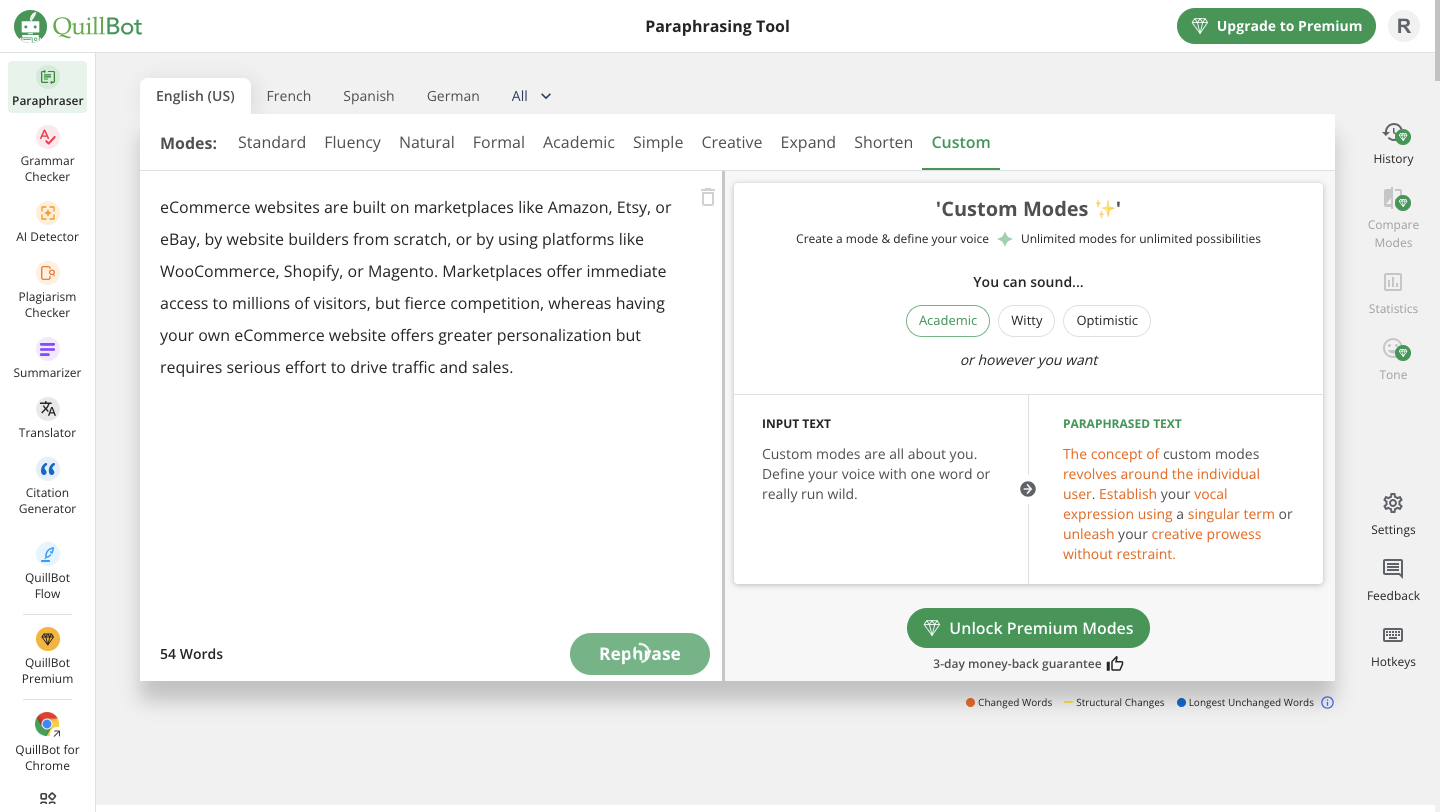Choose the Academic voice chip
The height and width of the screenshot is (812, 1440).
(x=948, y=320)
